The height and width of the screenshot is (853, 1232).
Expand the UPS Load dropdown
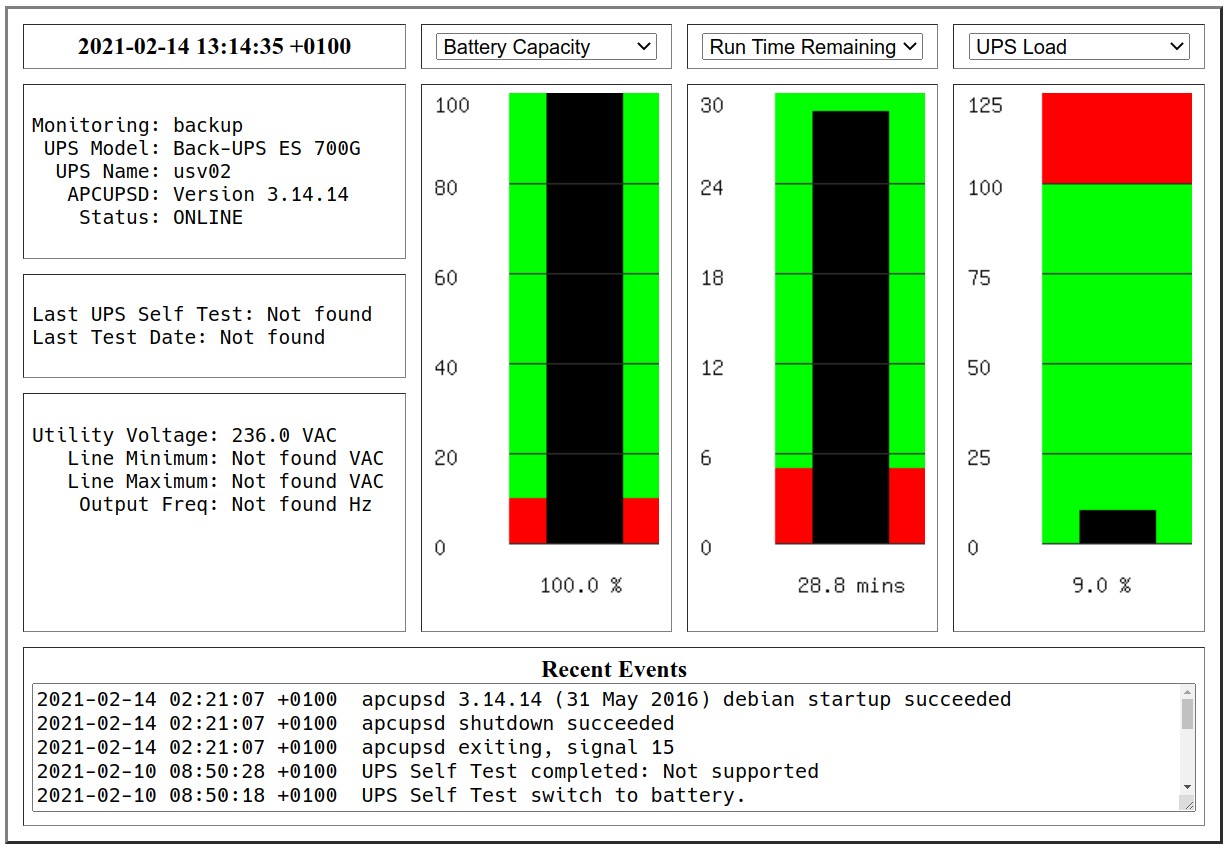tap(1078, 47)
